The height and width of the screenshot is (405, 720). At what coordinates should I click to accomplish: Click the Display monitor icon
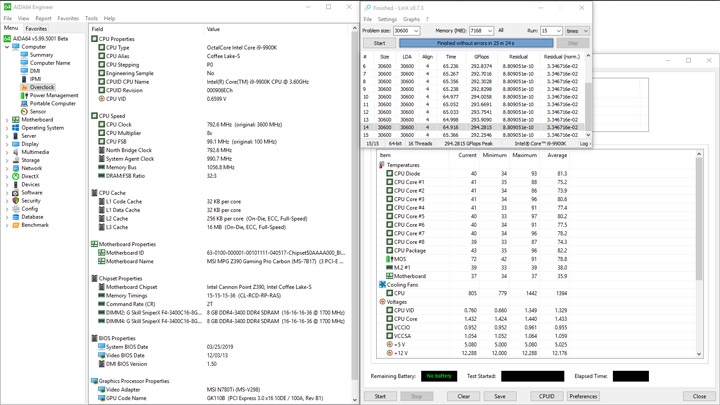(x=16, y=144)
